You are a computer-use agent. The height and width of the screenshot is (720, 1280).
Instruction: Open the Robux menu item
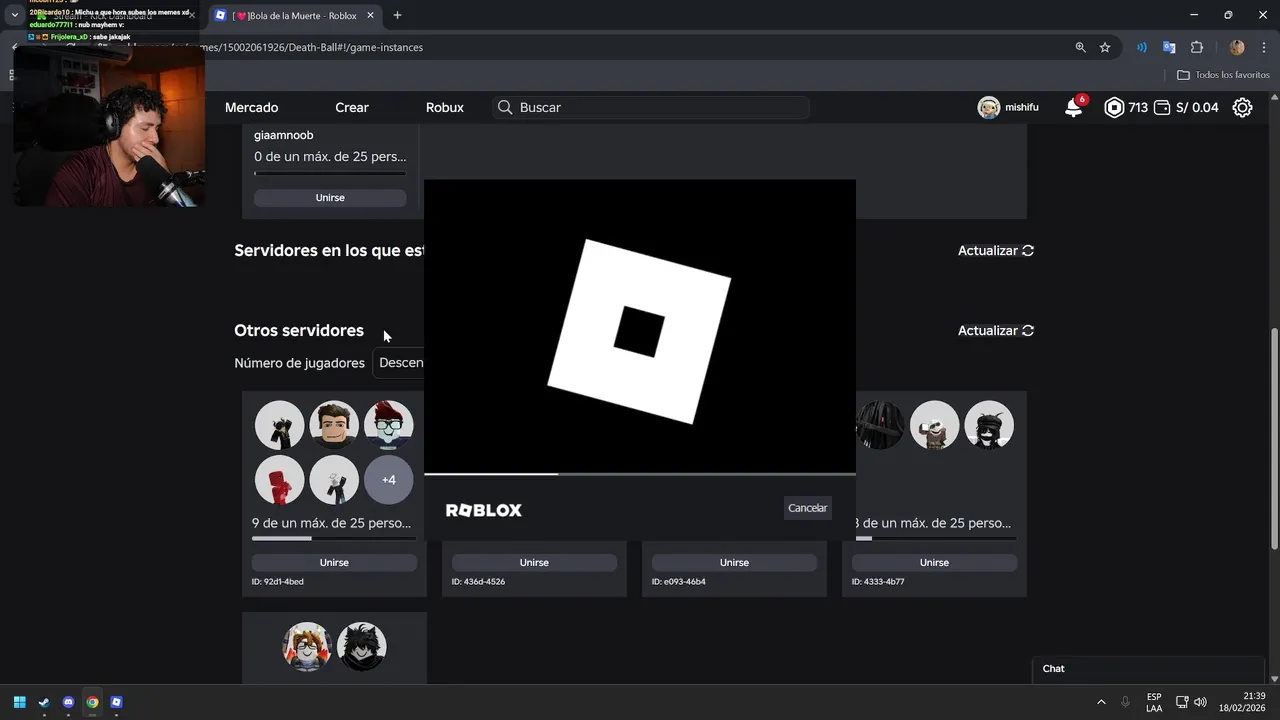445,107
